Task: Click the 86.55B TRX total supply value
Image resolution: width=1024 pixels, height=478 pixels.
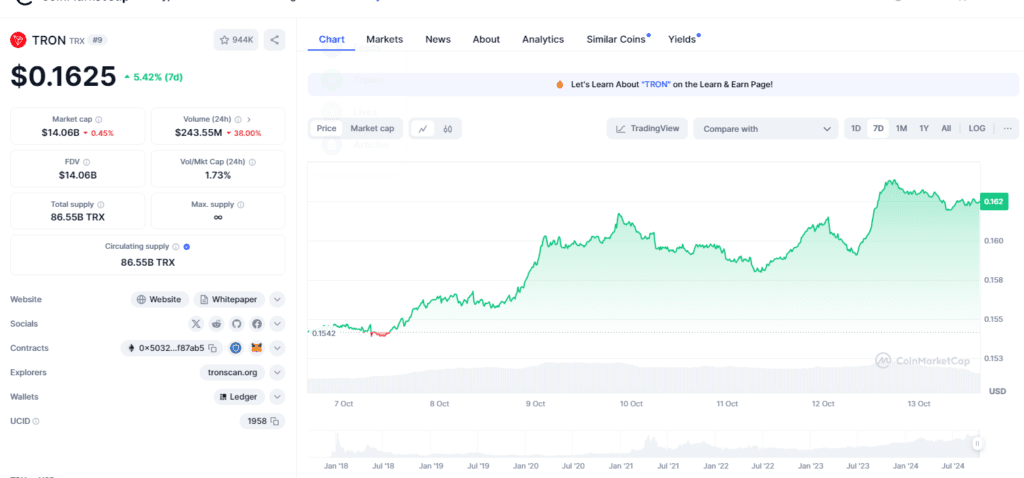Action: tap(78, 217)
